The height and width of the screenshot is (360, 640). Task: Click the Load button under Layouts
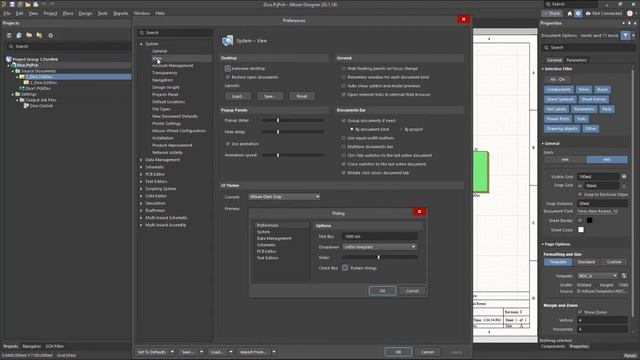238,96
